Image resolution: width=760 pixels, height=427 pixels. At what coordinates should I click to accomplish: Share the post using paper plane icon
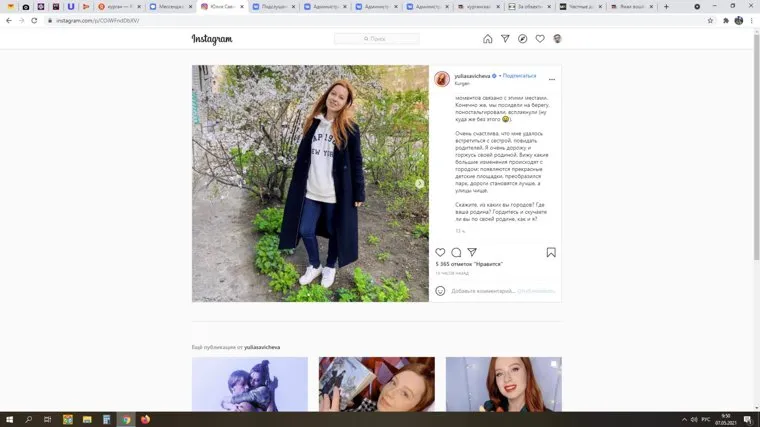click(x=472, y=252)
